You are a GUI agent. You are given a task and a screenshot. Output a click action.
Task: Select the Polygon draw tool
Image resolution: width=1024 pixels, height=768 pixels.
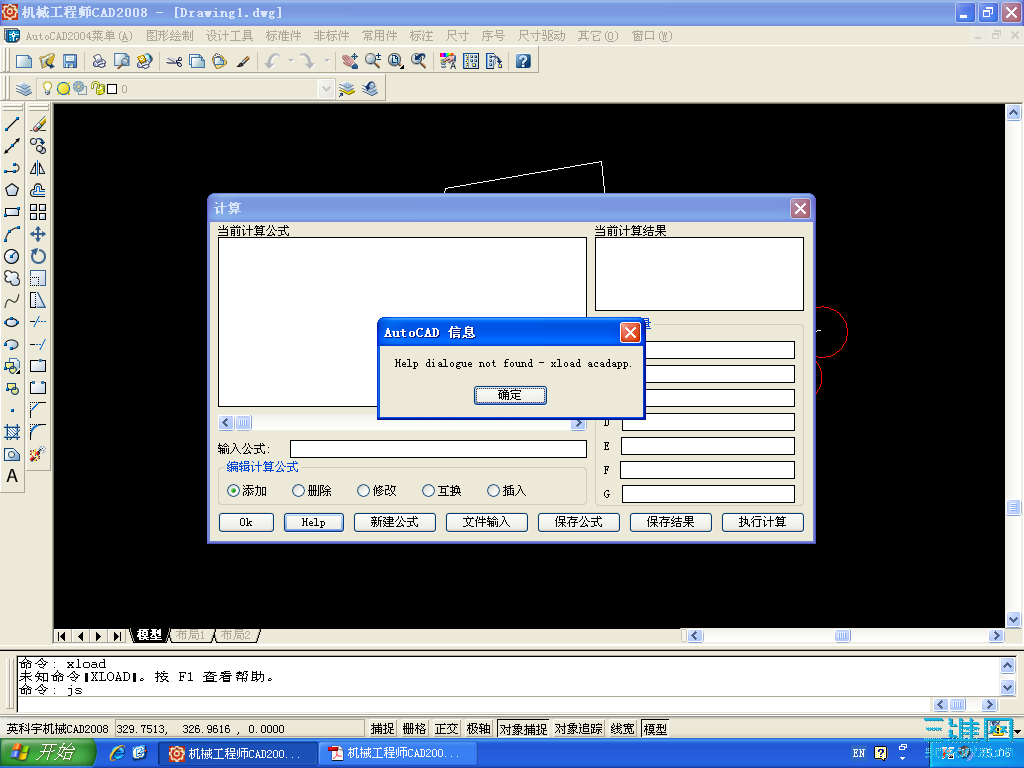coord(12,190)
